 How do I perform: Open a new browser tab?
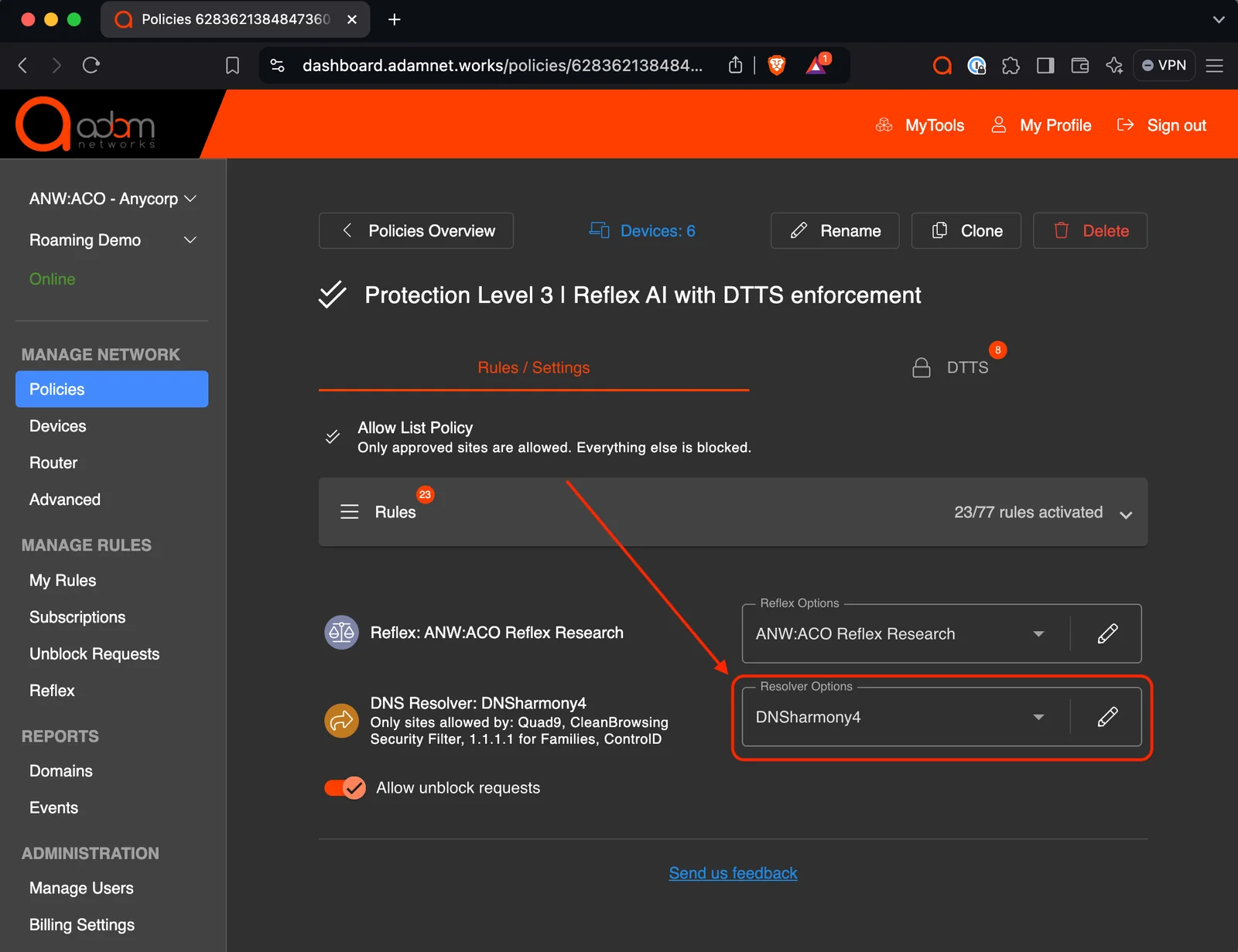coord(395,19)
